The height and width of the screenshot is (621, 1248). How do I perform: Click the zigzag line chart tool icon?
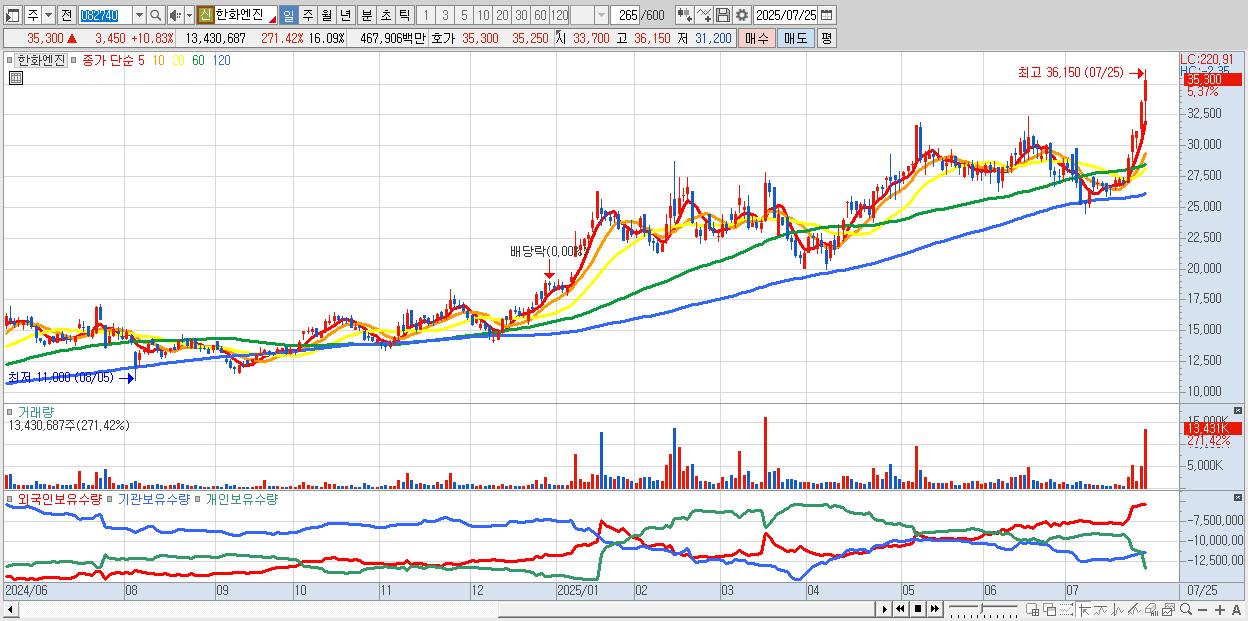(x=1118, y=609)
